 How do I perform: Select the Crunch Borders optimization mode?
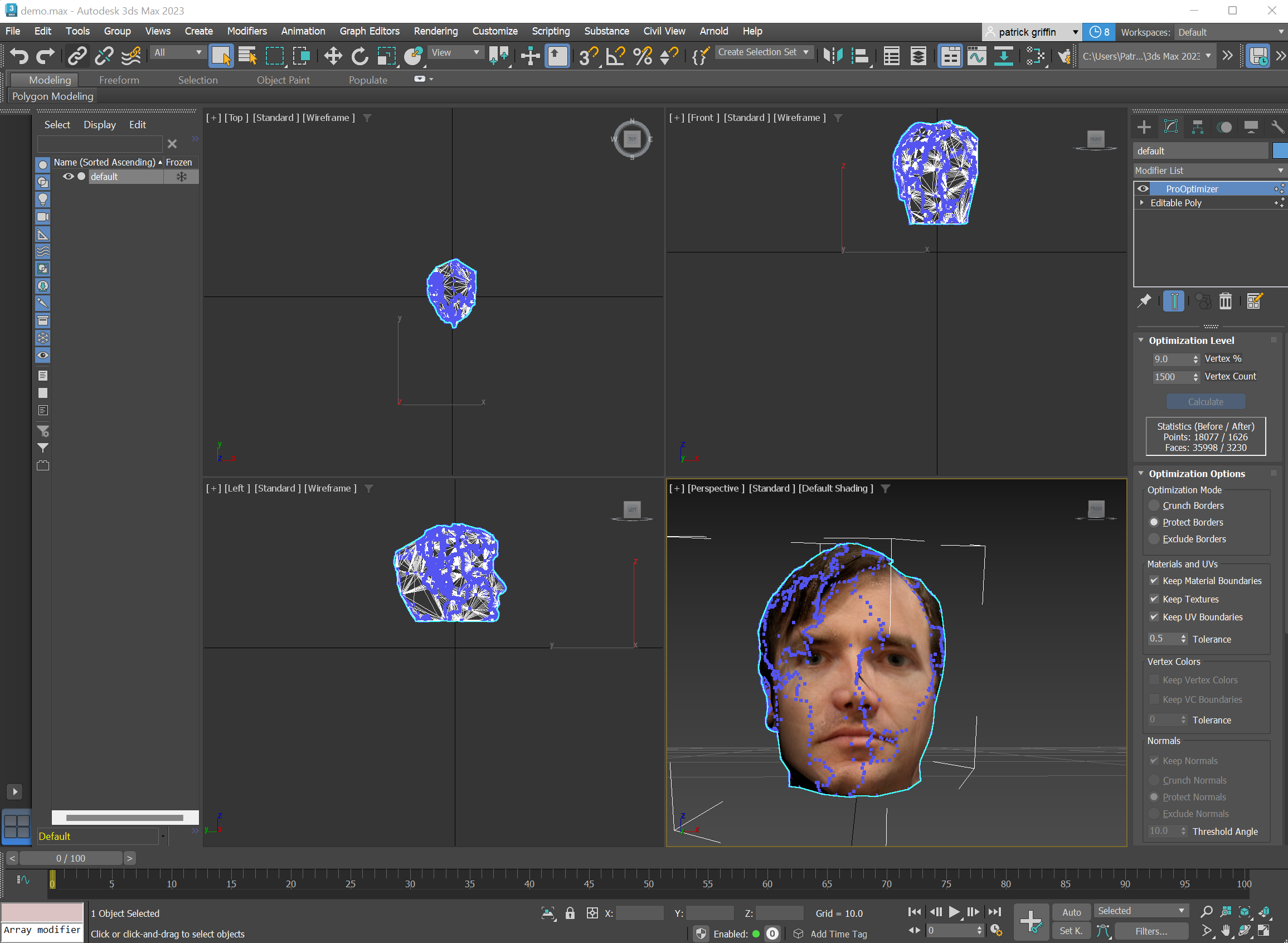pyautogui.click(x=1154, y=505)
